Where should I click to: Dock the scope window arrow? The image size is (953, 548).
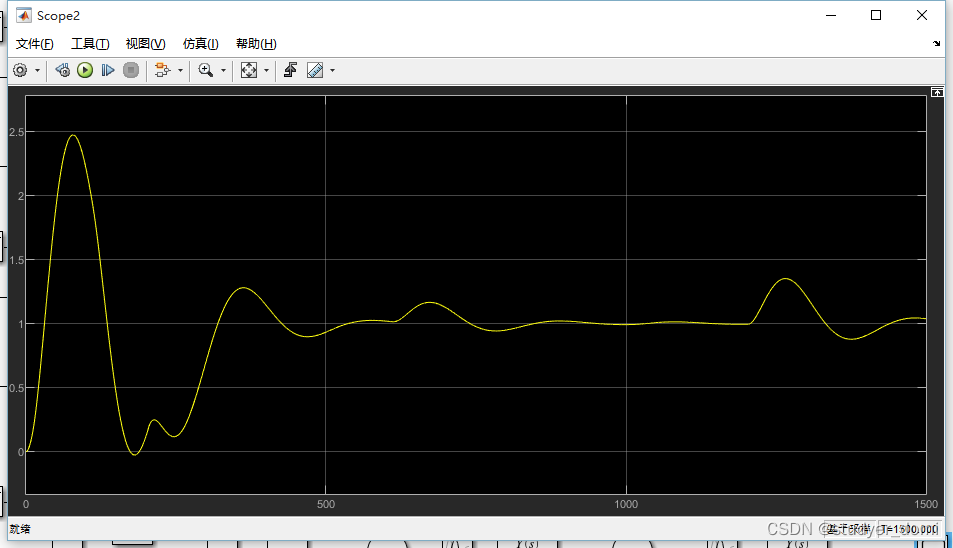937,44
